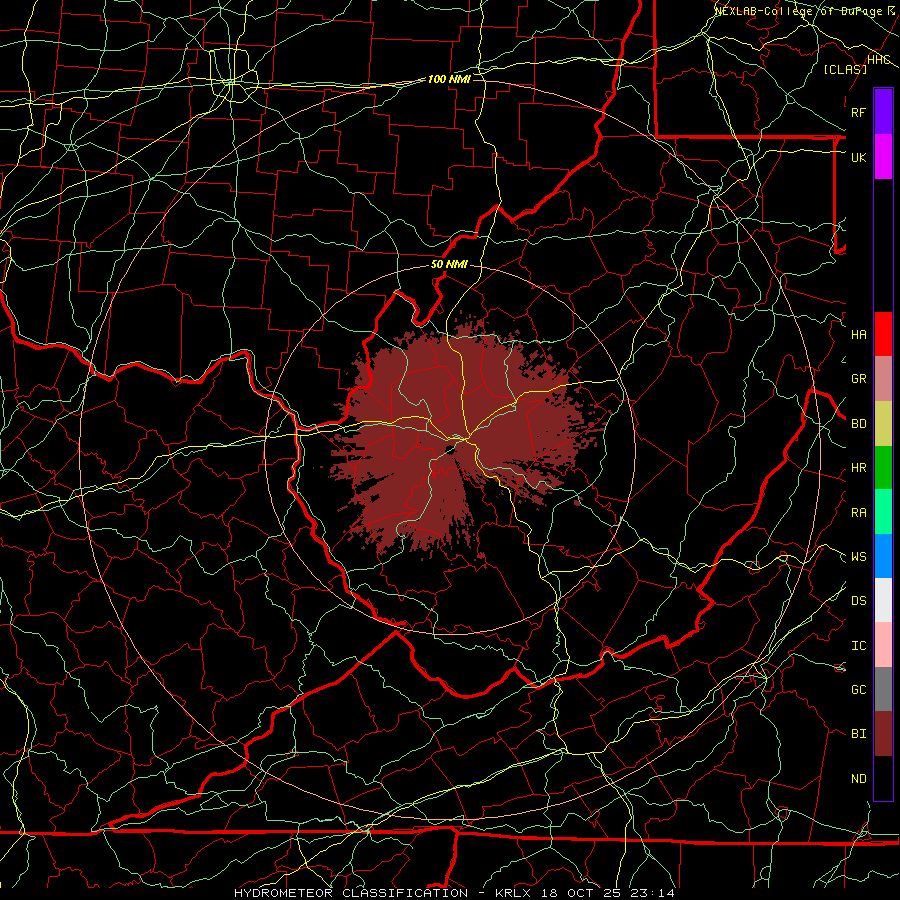Click the HR green legend swatch
The image size is (900, 900).
tap(883, 467)
